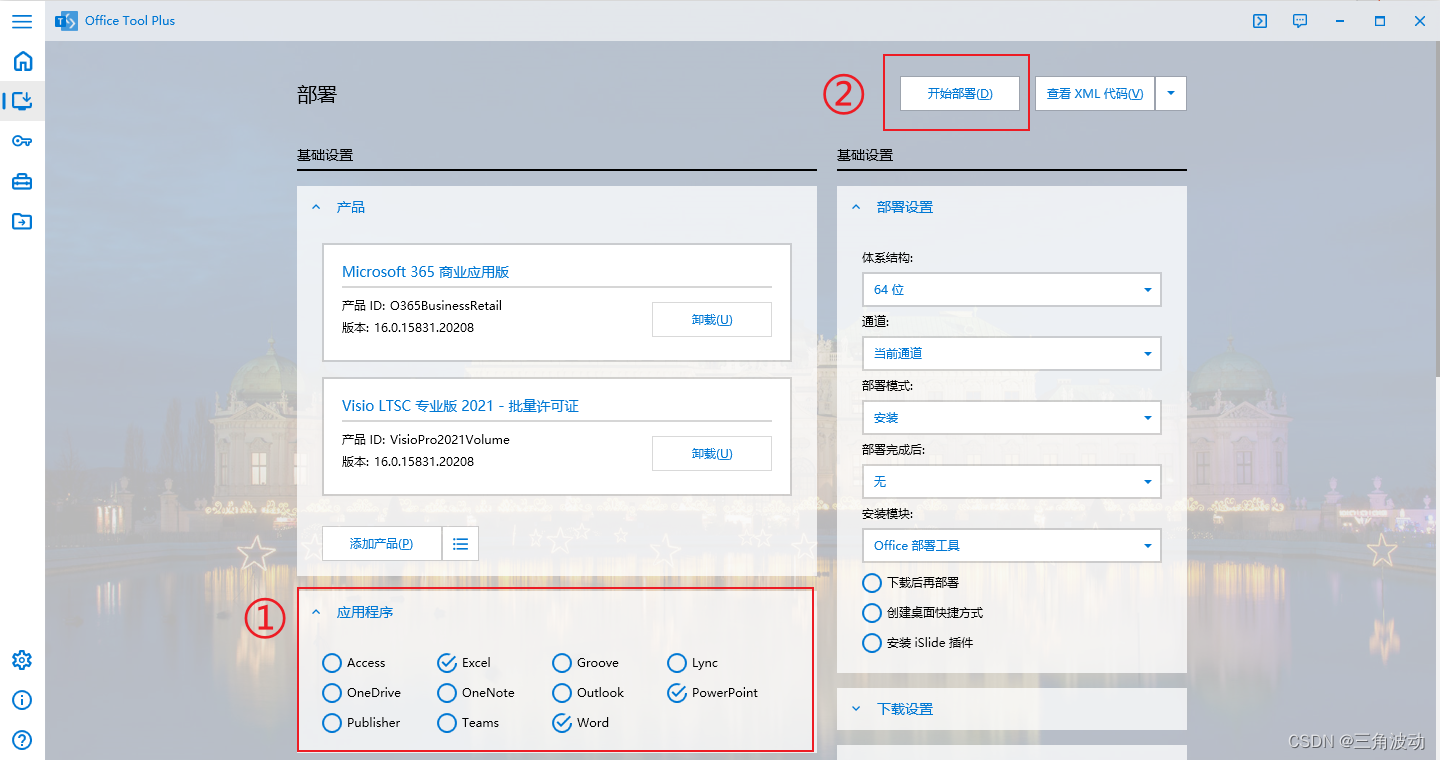Click the Visio LTSC 专业版 2021 title
The width and height of the screenshot is (1440, 760).
pos(461,406)
